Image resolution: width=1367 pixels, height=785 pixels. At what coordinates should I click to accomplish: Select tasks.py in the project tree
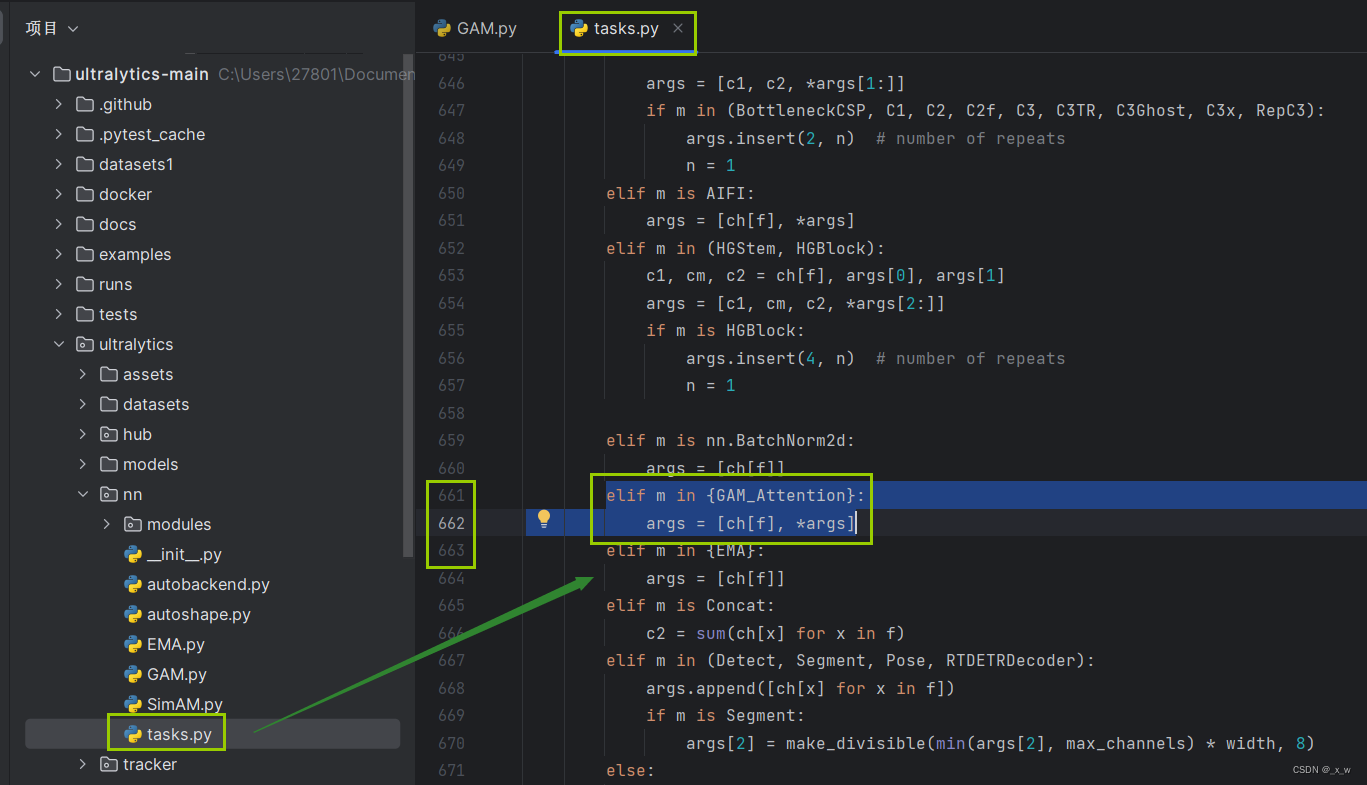[179, 734]
